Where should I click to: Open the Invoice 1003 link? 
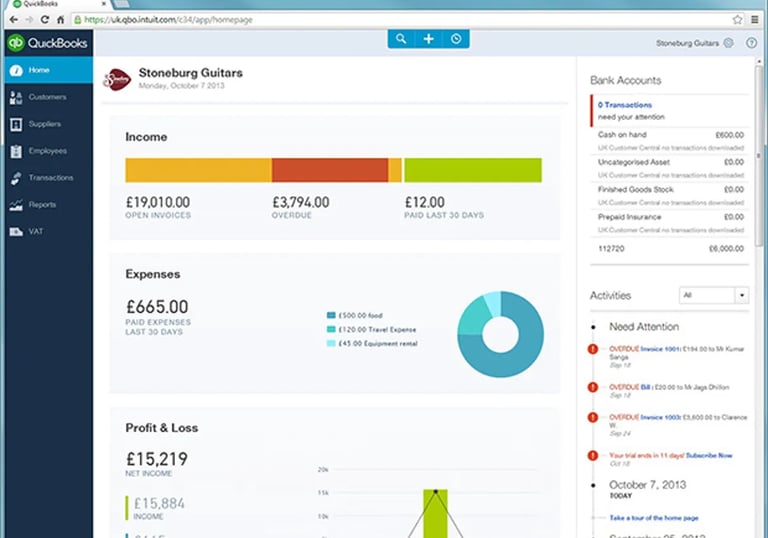660,417
